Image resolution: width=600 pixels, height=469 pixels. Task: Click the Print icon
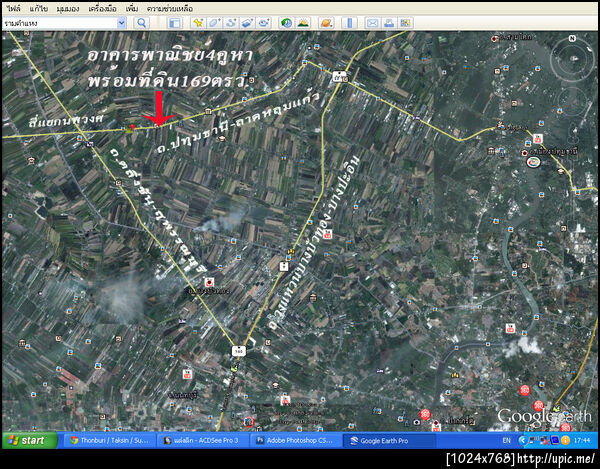[x=389, y=23]
